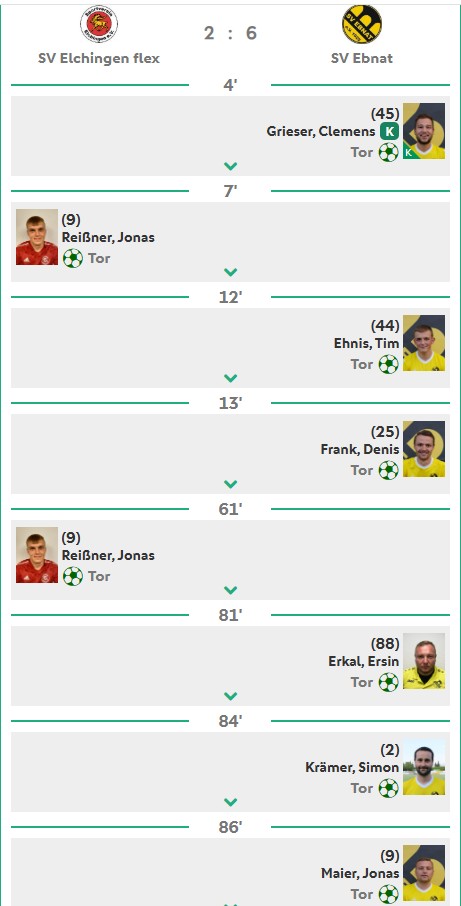Click the goal ball icon for Ehnis, Tim
Image resolution: width=461 pixels, height=906 pixels.
[x=388, y=365]
